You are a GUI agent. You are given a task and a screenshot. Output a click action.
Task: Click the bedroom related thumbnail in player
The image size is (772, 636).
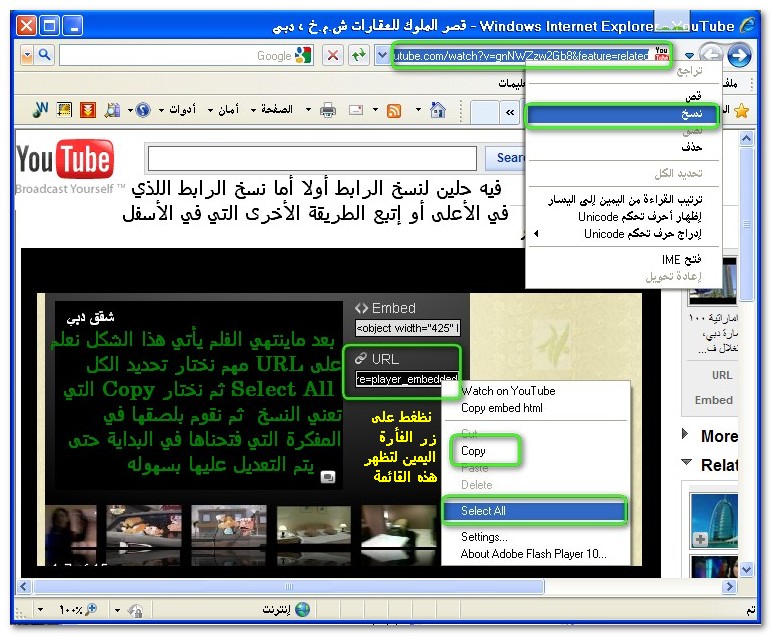click(314, 525)
